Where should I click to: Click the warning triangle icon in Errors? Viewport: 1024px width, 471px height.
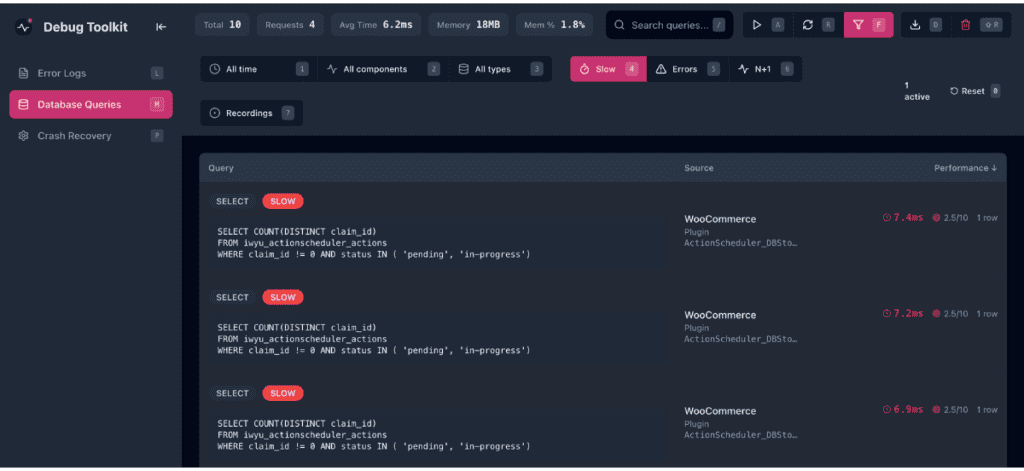click(x=661, y=69)
